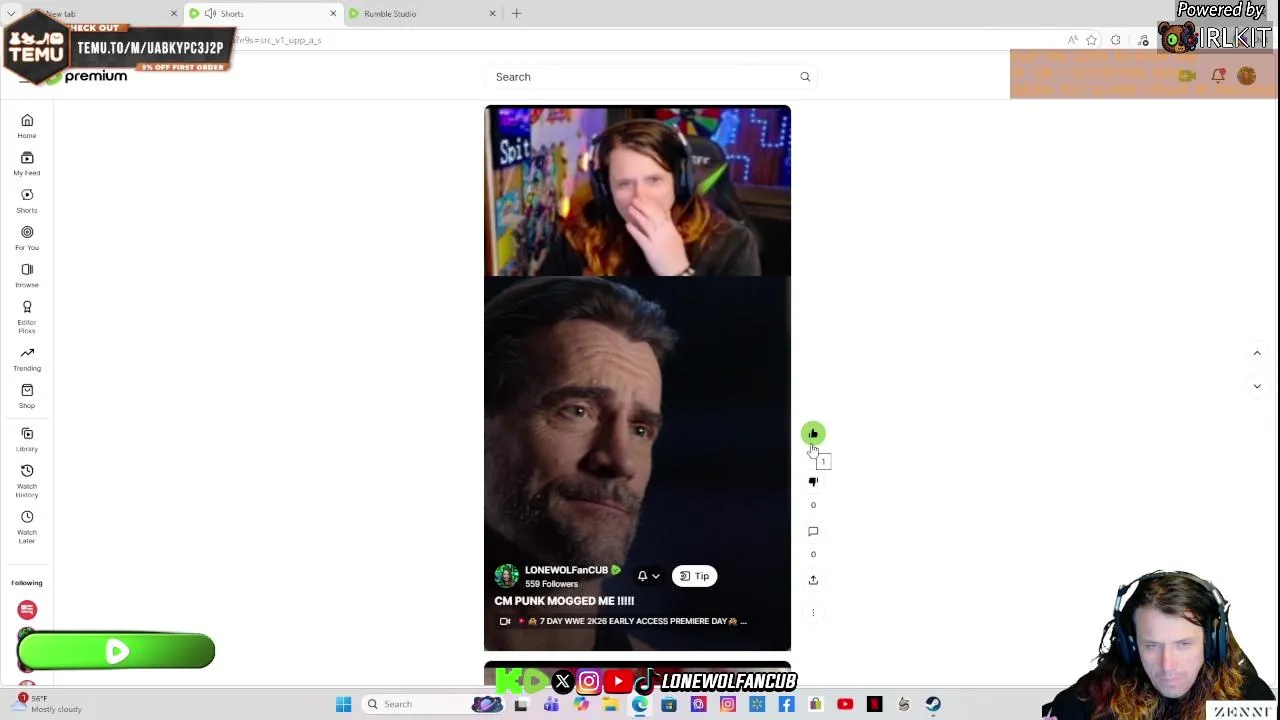Open Steam from the taskbar
1280x720 pixels.
pos(933,704)
